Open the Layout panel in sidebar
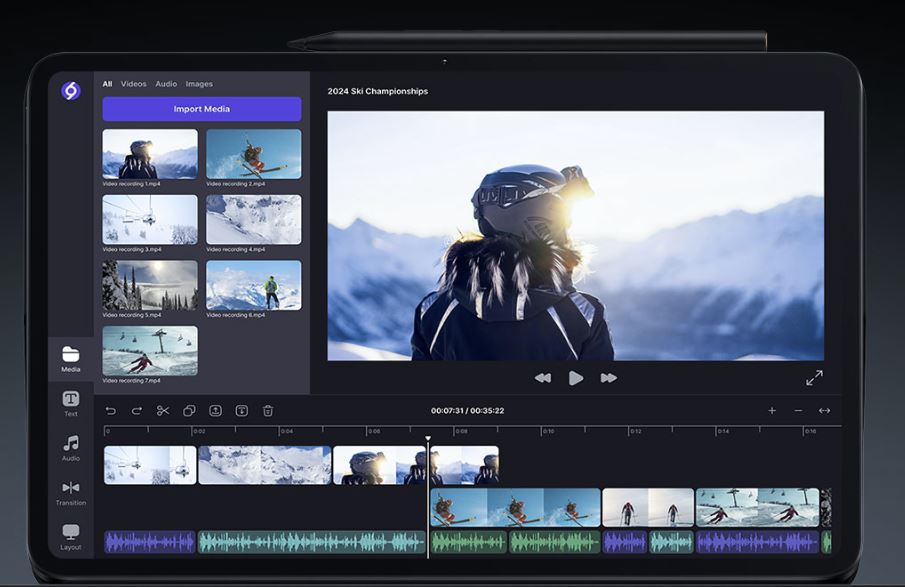The height and width of the screenshot is (587, 905). point(71,535)
